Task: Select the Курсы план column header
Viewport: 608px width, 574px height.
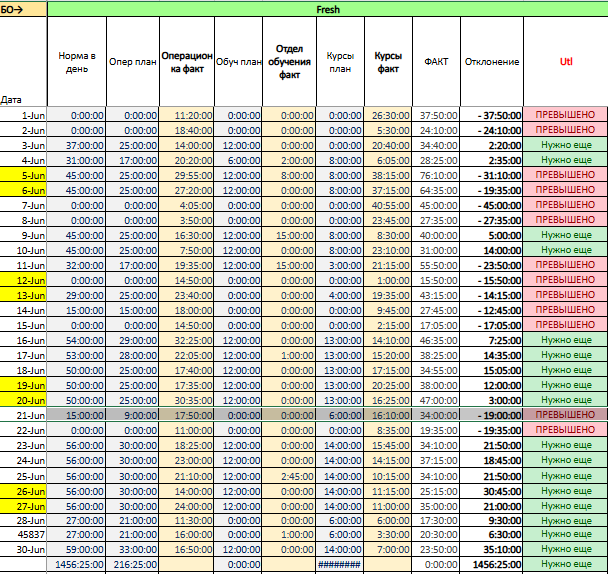Action: (340, 62)
